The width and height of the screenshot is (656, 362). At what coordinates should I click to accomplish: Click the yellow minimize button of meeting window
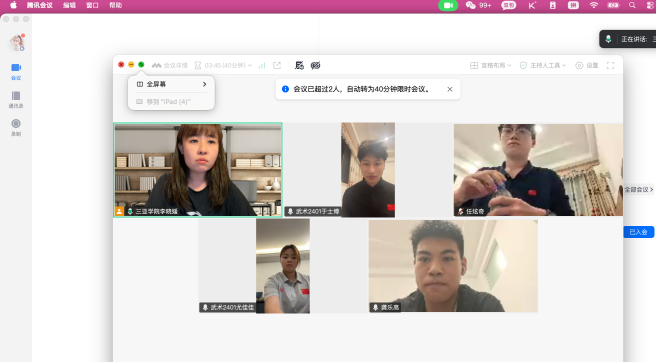(x=131, y=64)
